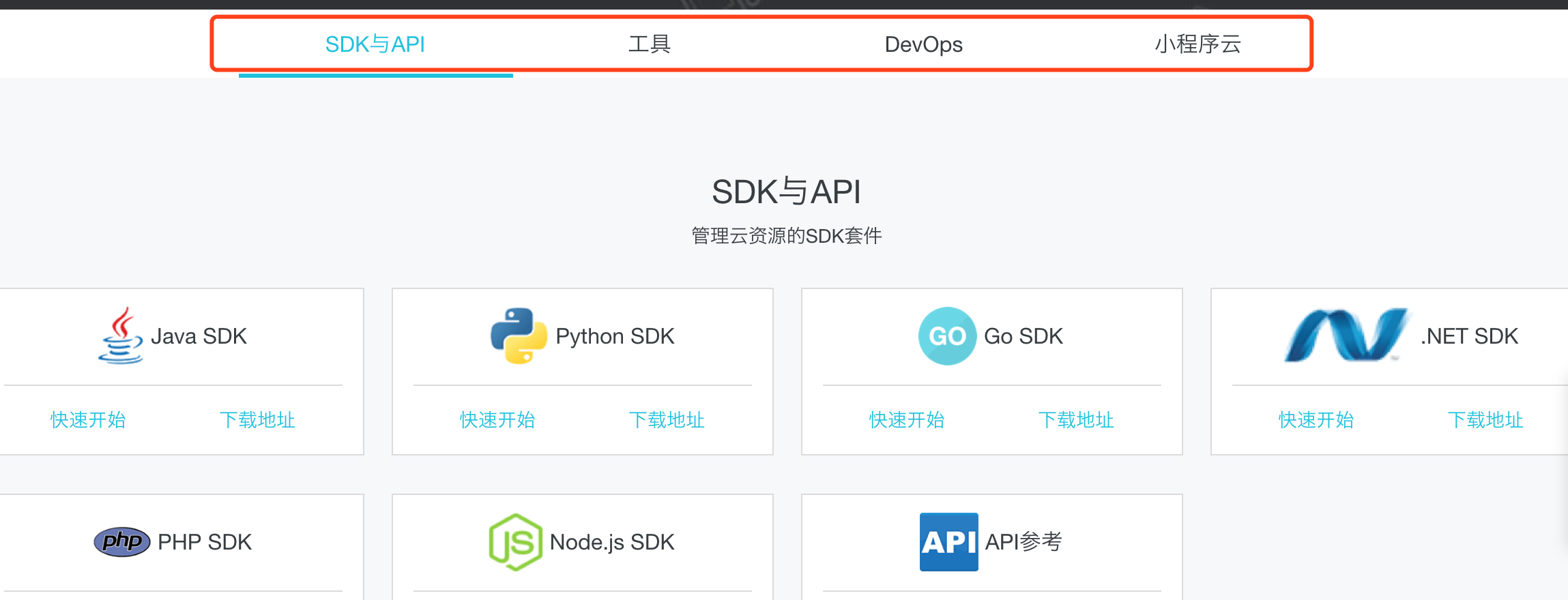
Task: Open .NET SDK 下载地址 link
Action: [x=1485, y=420]
